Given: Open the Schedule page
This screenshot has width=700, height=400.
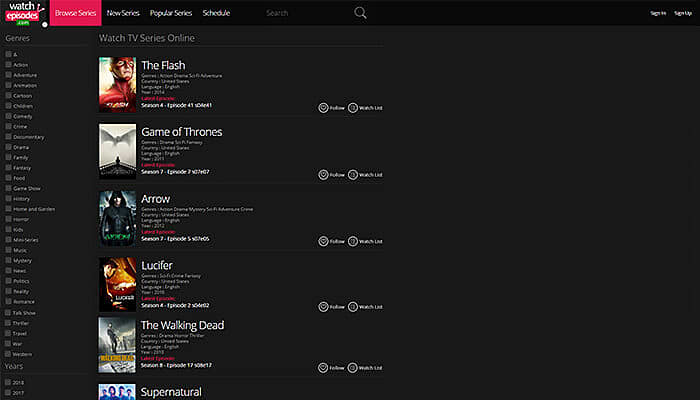Looking at the screenshot, I should 216,13.
